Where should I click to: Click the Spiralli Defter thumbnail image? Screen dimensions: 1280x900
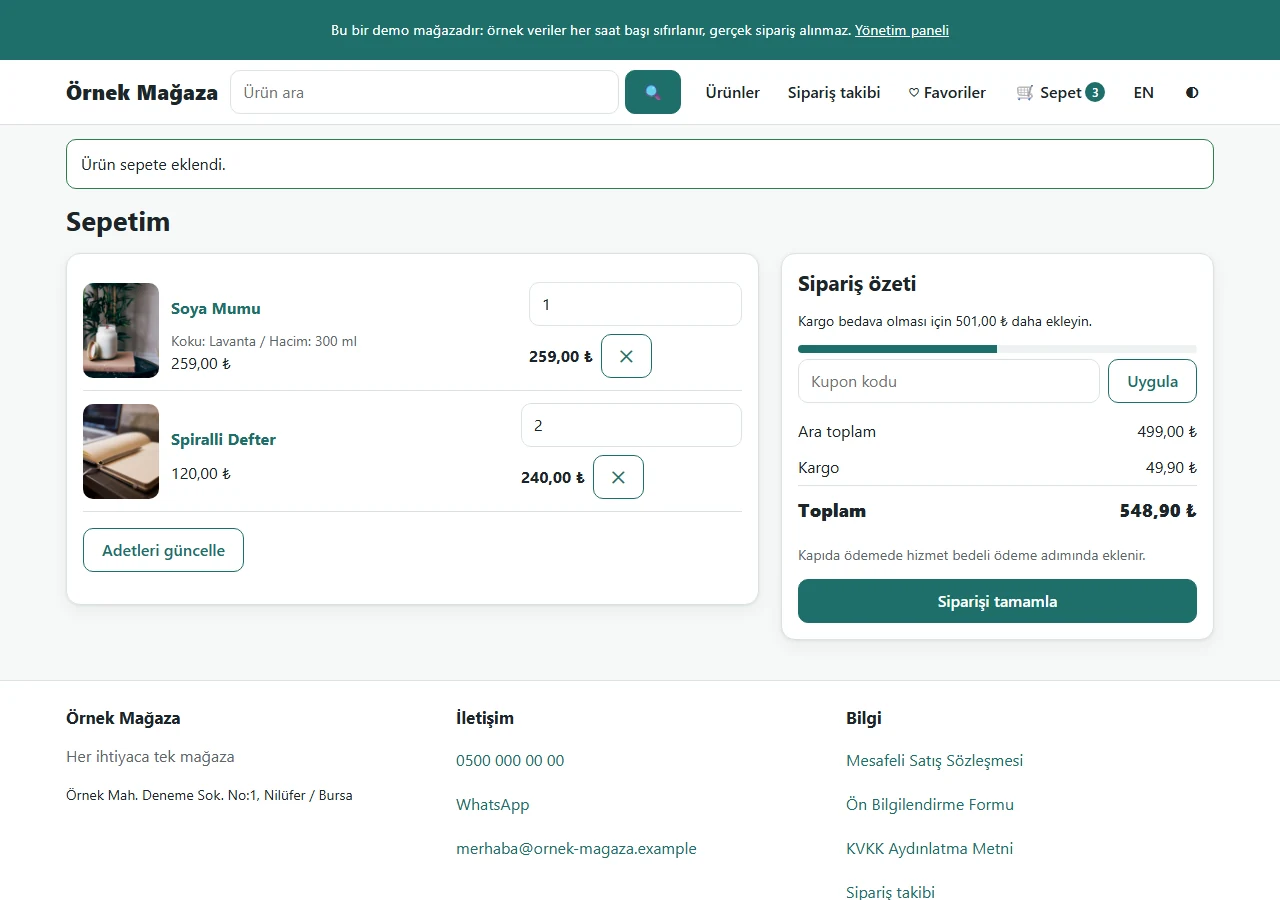(x=121, y=451)
